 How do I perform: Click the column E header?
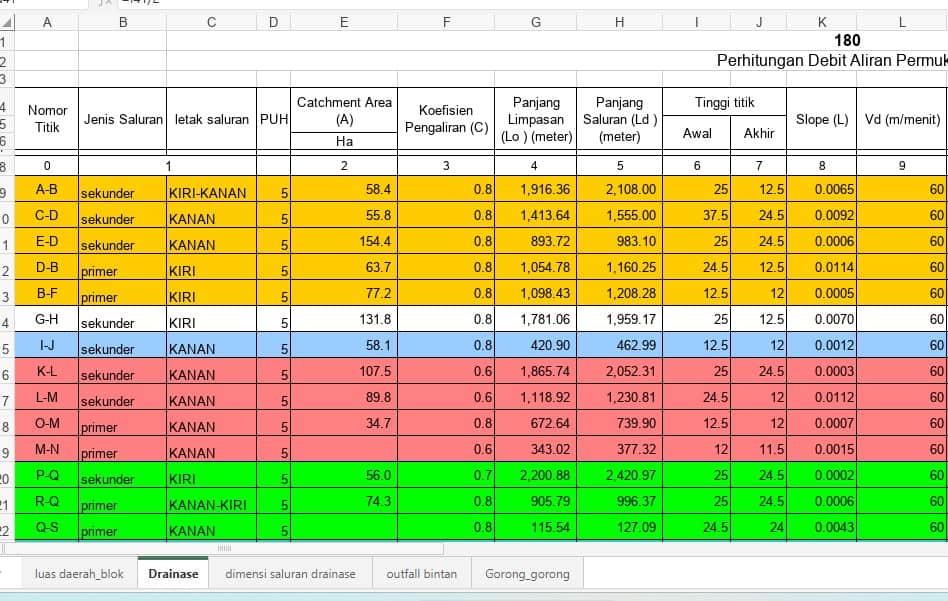point(344,22)
